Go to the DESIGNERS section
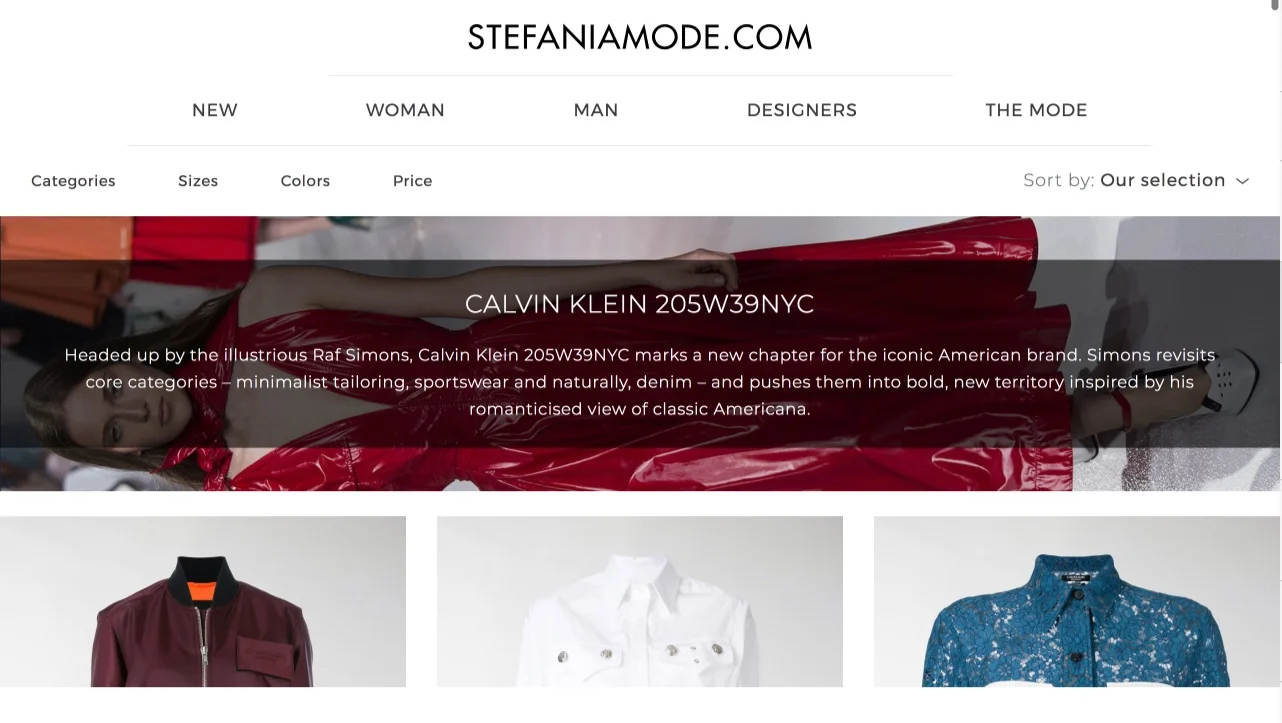Viewport: 1282px width, 723px height. [802, 110]
